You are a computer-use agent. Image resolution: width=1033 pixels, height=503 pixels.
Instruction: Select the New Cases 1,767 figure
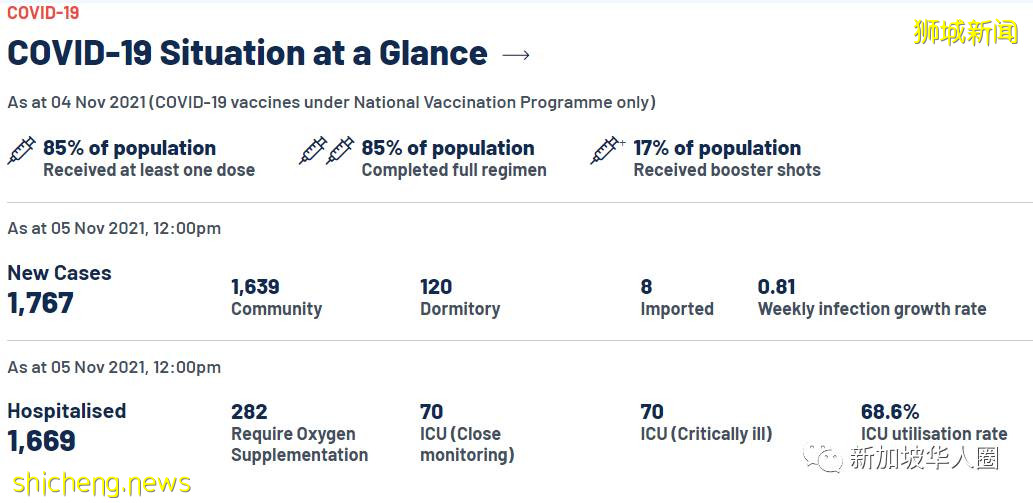41,303
